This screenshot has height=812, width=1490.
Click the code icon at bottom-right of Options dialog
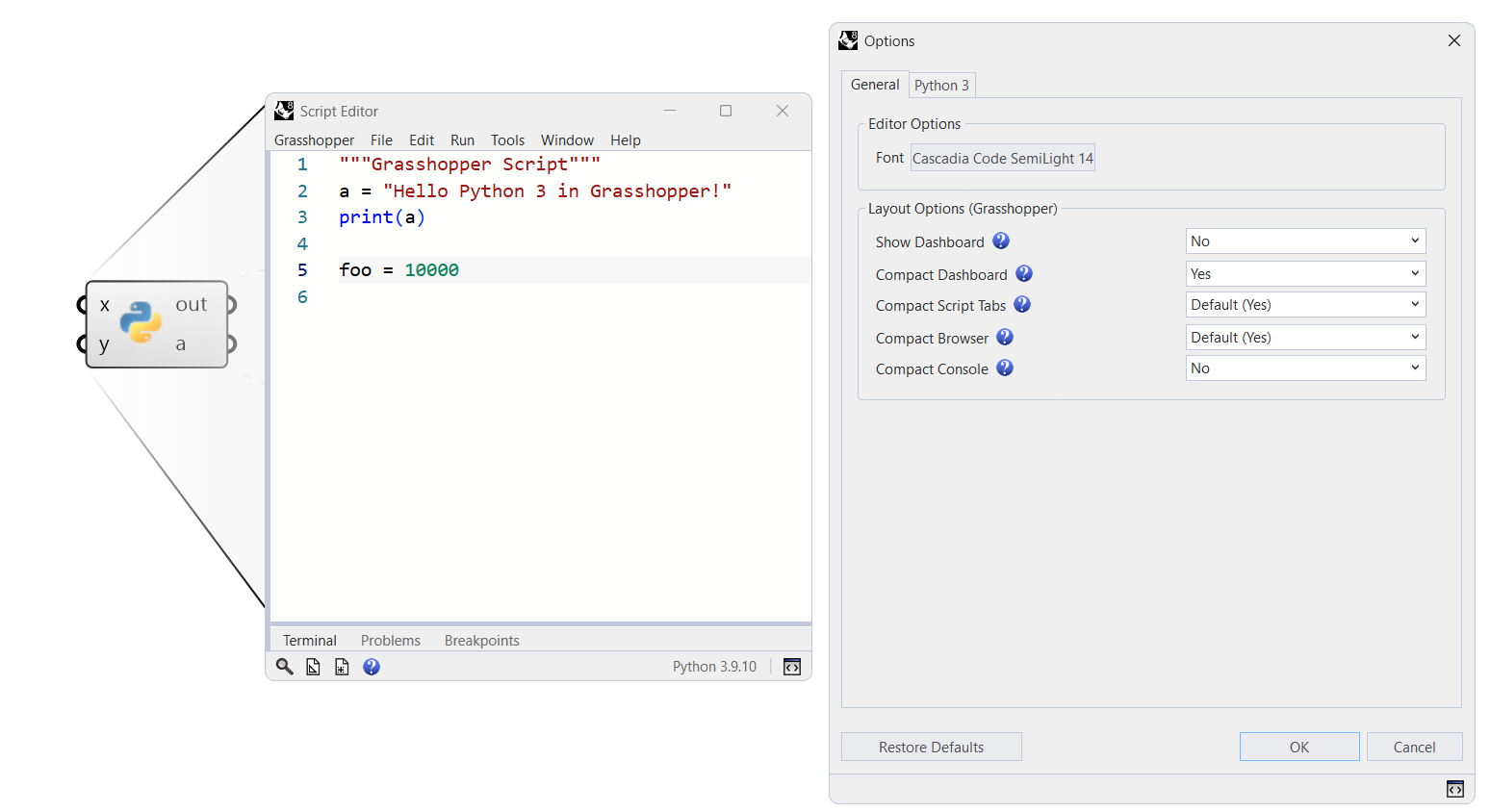click(x=1454, y=789)
